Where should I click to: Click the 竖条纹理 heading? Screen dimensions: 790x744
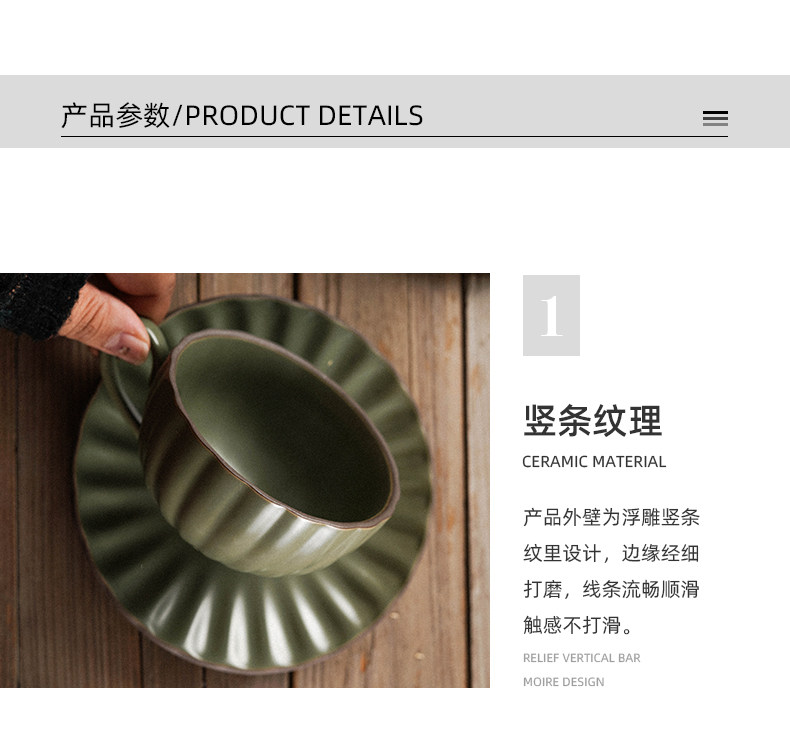click(x=592, y=421)
